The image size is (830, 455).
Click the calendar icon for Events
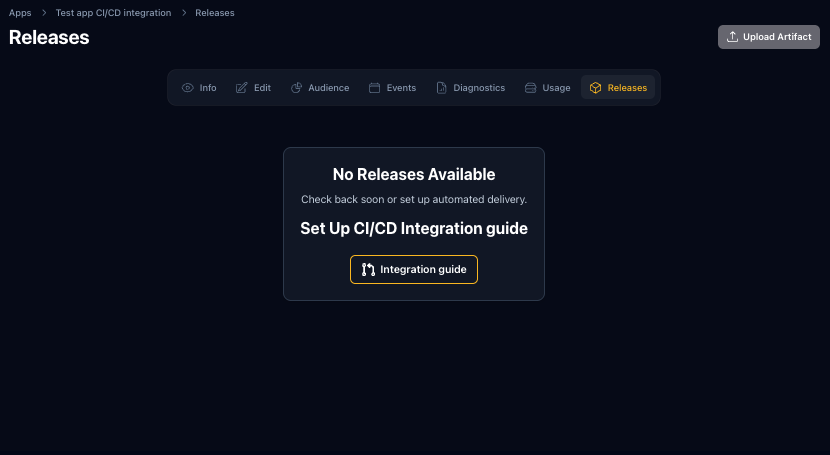[375, 88]
